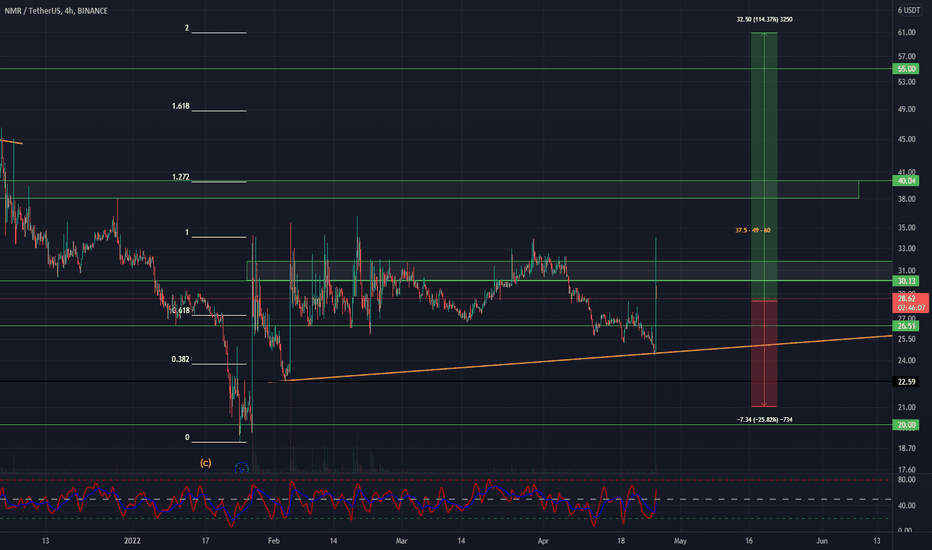Click the 61.00 price axis tick

point(906,32)
